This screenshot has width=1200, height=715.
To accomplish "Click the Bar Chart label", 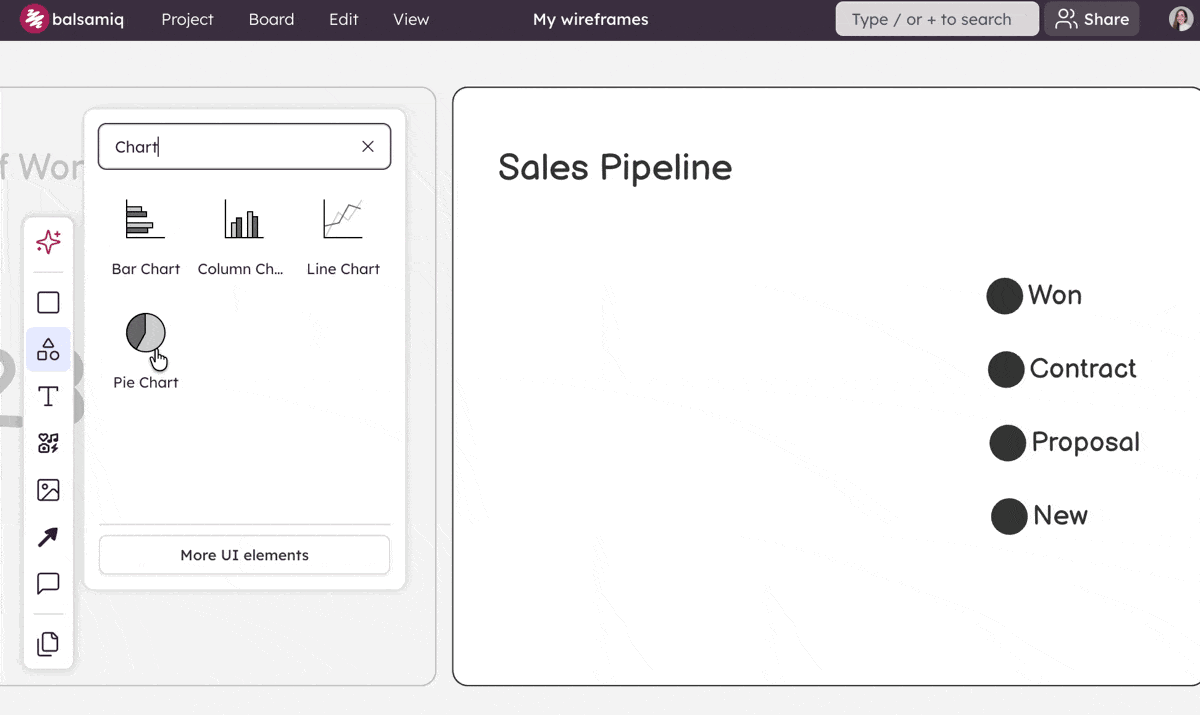I will tap(146, 269).
